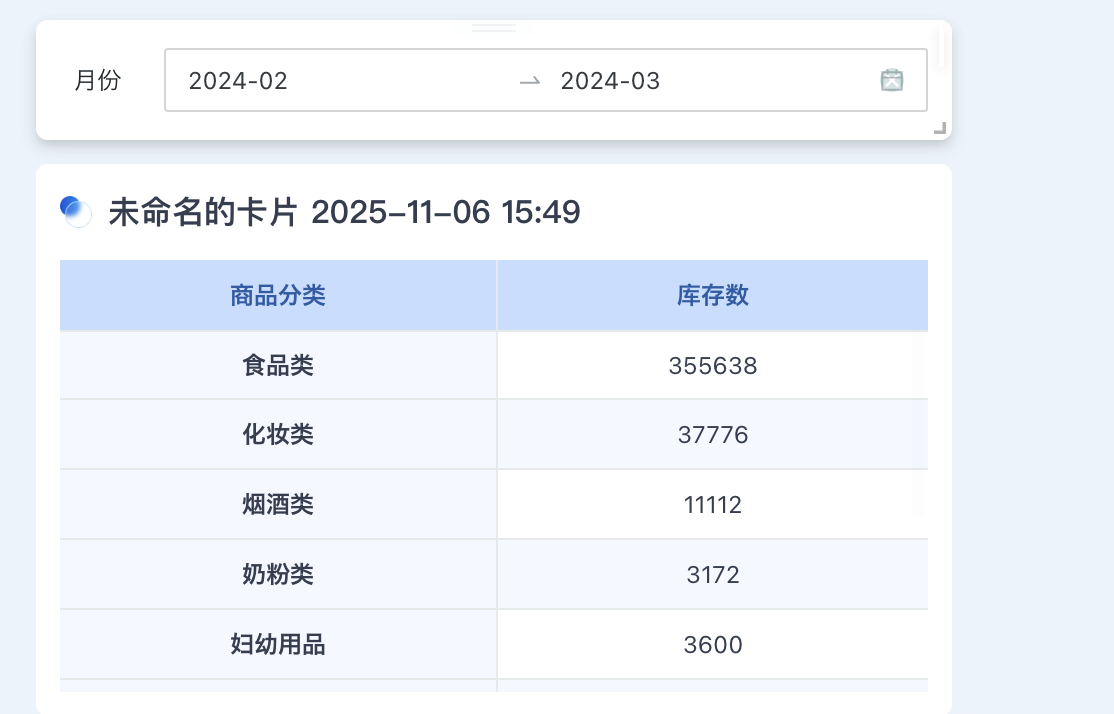Click the resize handle at filter panel corner
This screenshot has height=714, width=1114.
pyautogui.click(x=940, y=128)
